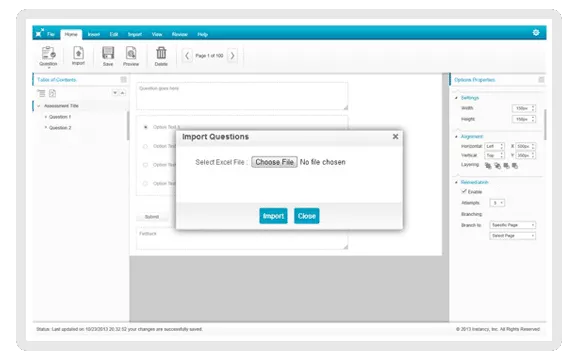Open the settings gear in the title bar
This screenshot has width=582, height=361.
pos(536,33)
